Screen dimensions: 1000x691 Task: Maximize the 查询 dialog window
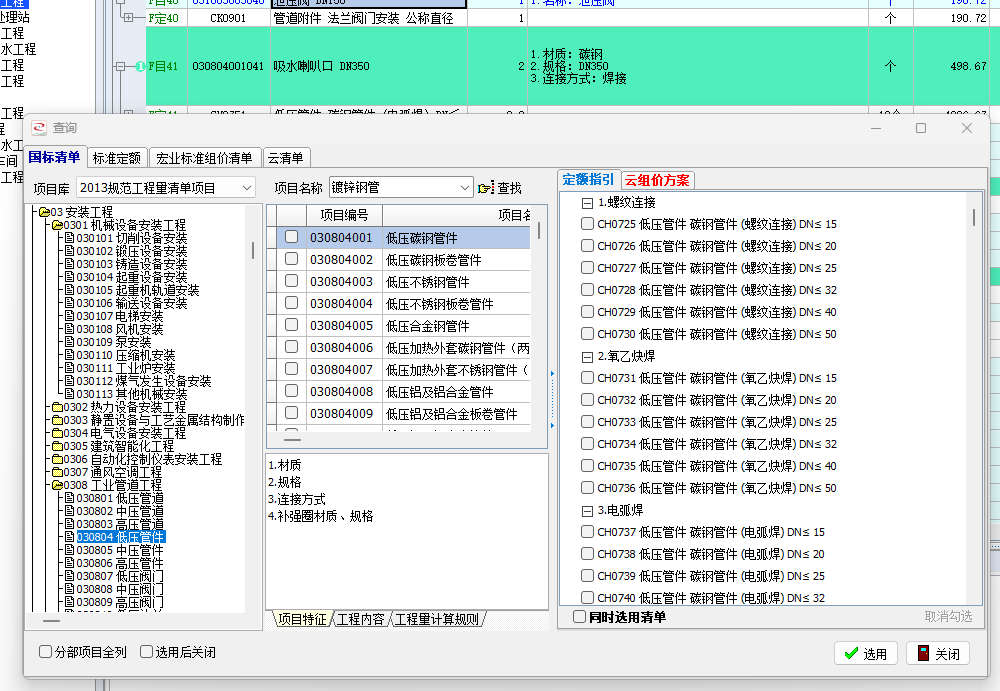(x=921, y=128)
